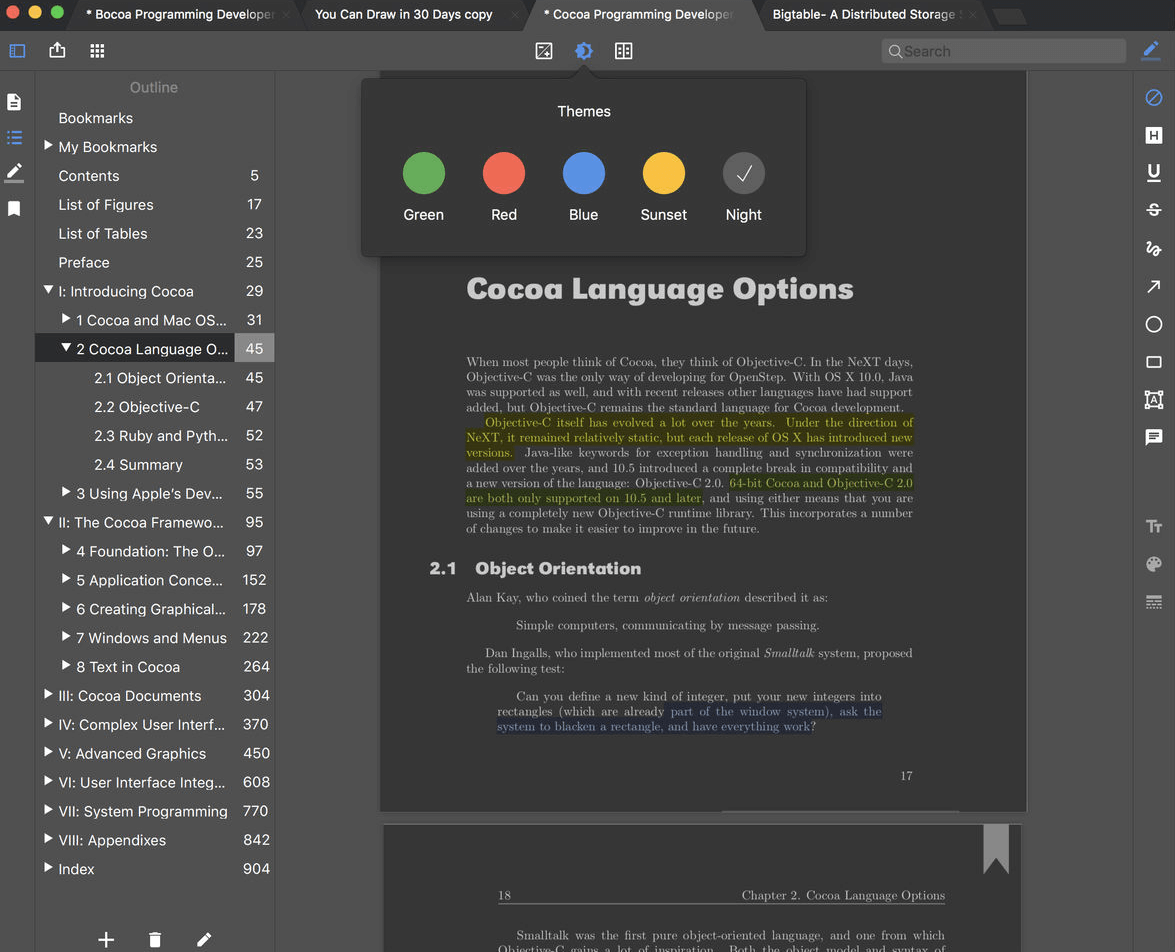The height and width of the screenshot is (952, 1175).
Task: Jump to List of Figures entry
Action: pos(154,205)
